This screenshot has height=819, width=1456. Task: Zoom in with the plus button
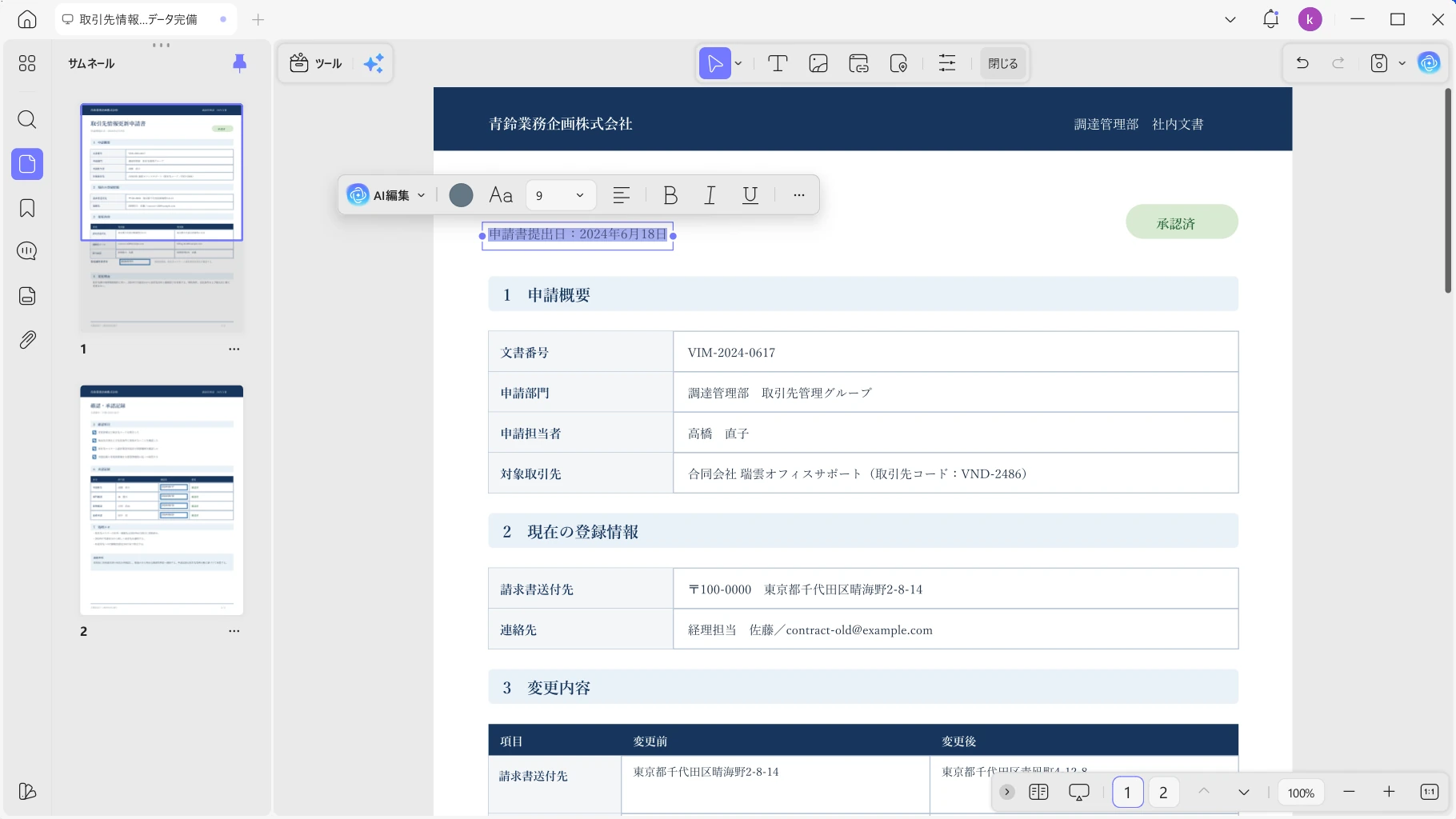tap(1389, 792)
